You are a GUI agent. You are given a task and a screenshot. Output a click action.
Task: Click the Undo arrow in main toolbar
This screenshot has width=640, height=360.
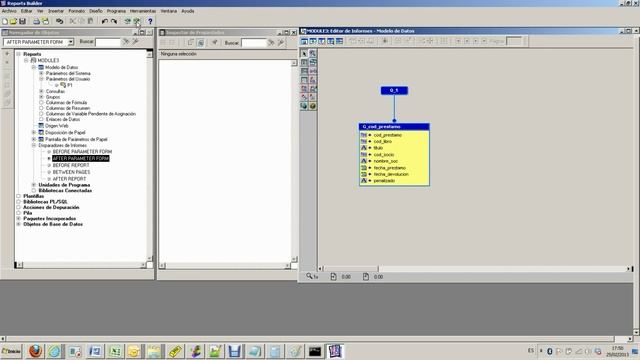click(x=104, y=21)
